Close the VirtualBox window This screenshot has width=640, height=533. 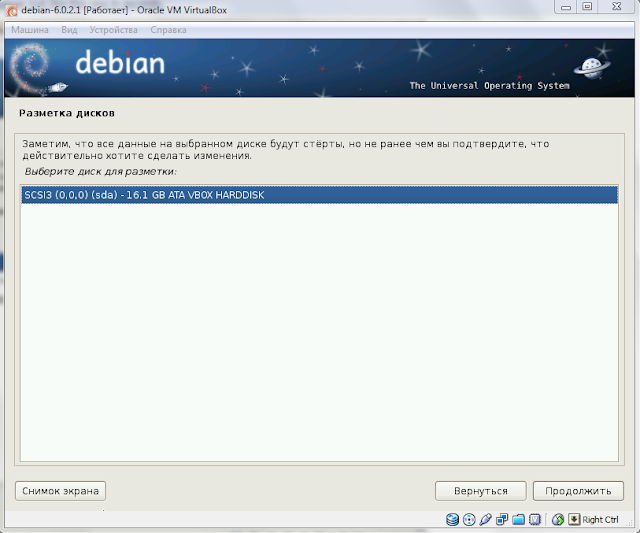click(617, 7)
